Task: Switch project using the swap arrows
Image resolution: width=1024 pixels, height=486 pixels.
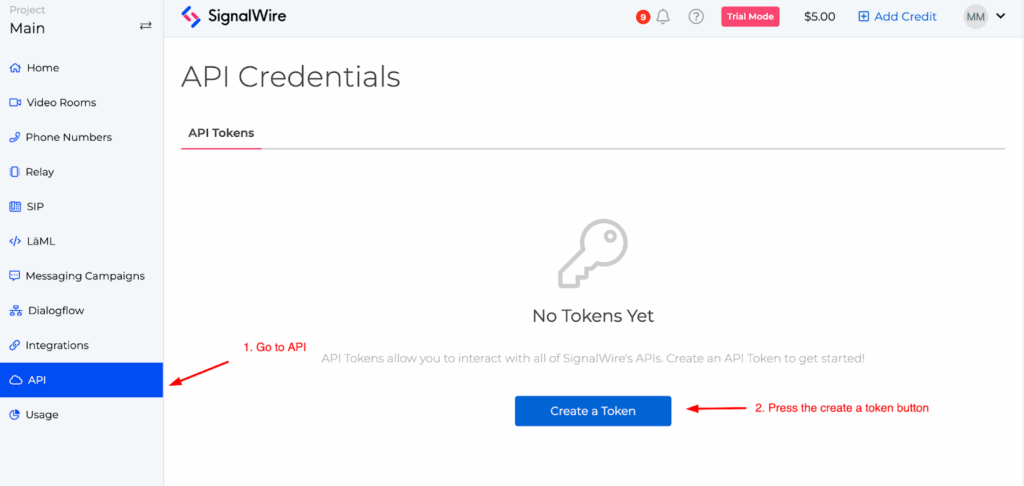Action: 146,26
